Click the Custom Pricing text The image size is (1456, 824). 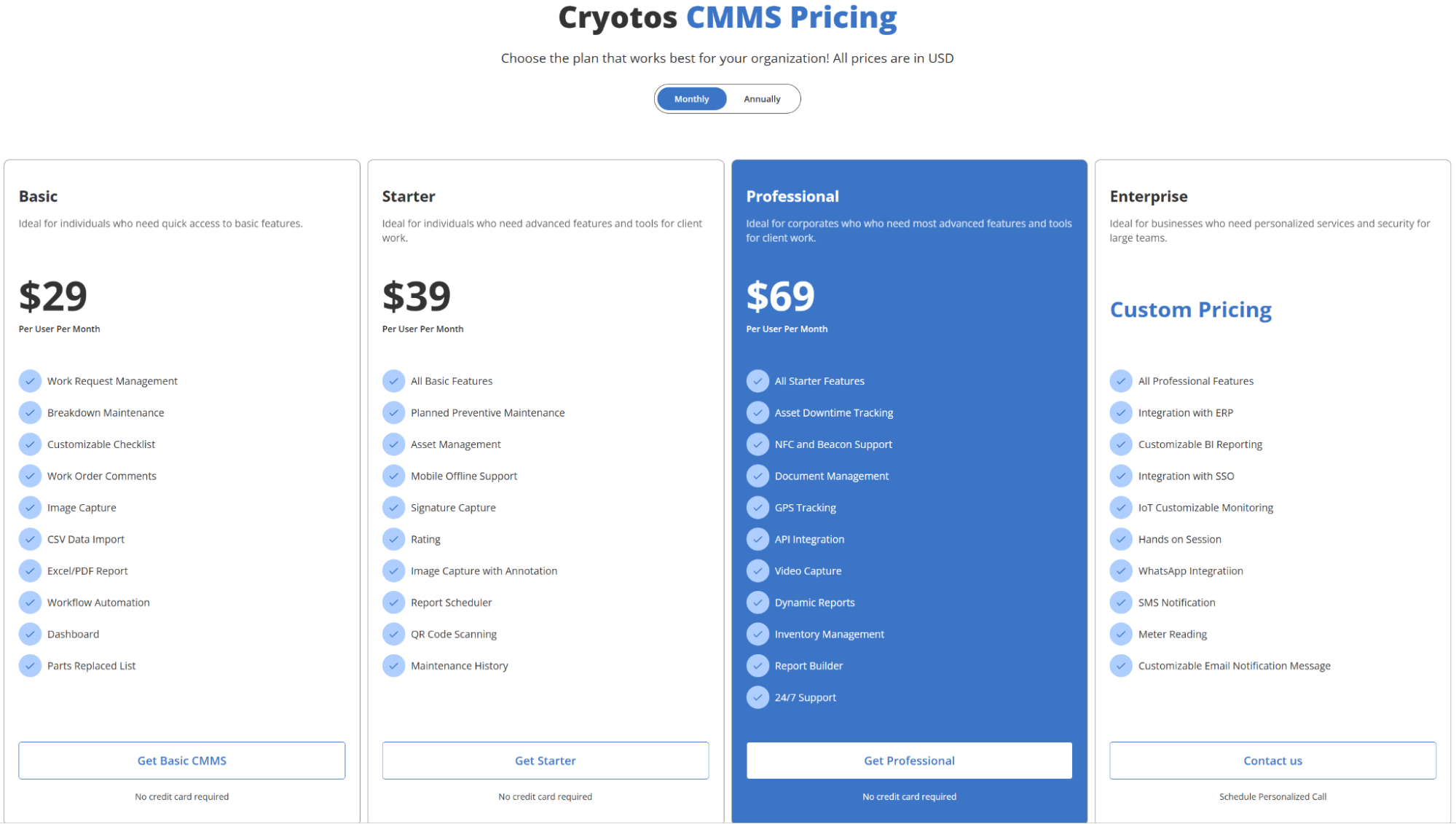point(1191,309)
